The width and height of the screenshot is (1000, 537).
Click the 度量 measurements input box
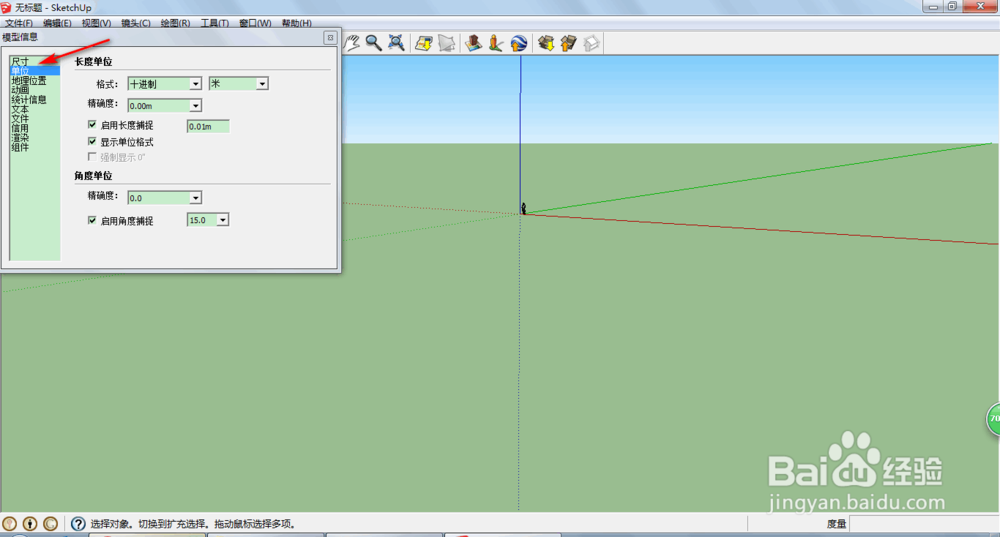924,524
